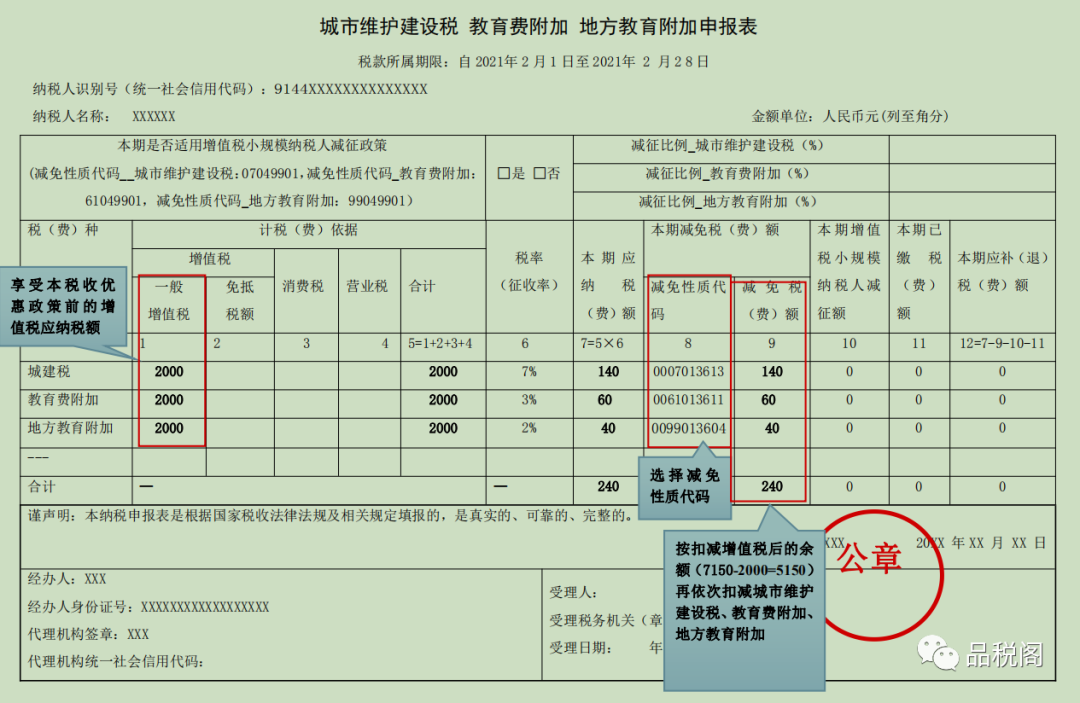This screenshot has height=703, width=1080.
Task: Click the 代理机构签章：XXX line
Action: click(88, 634)
